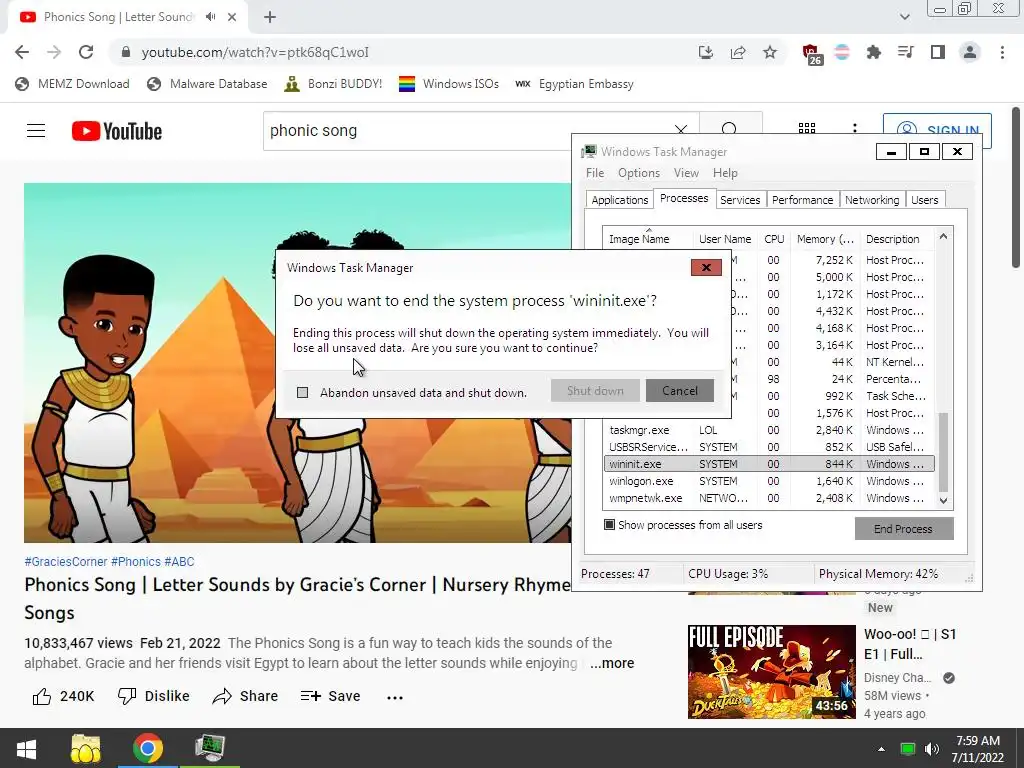Screen dimensions: 1024x768
Task: Dislike the Phonics Song video
Action: tap(153, 696)
